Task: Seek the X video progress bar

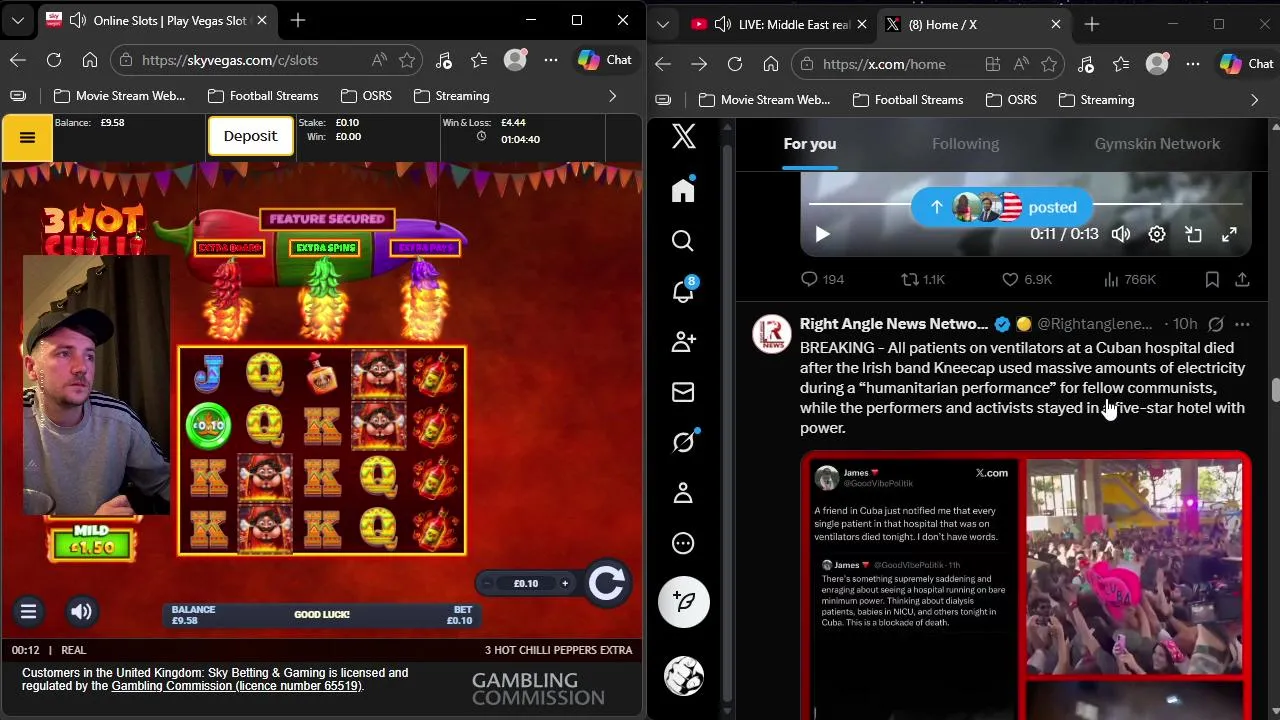Action: pos(1025,204)
